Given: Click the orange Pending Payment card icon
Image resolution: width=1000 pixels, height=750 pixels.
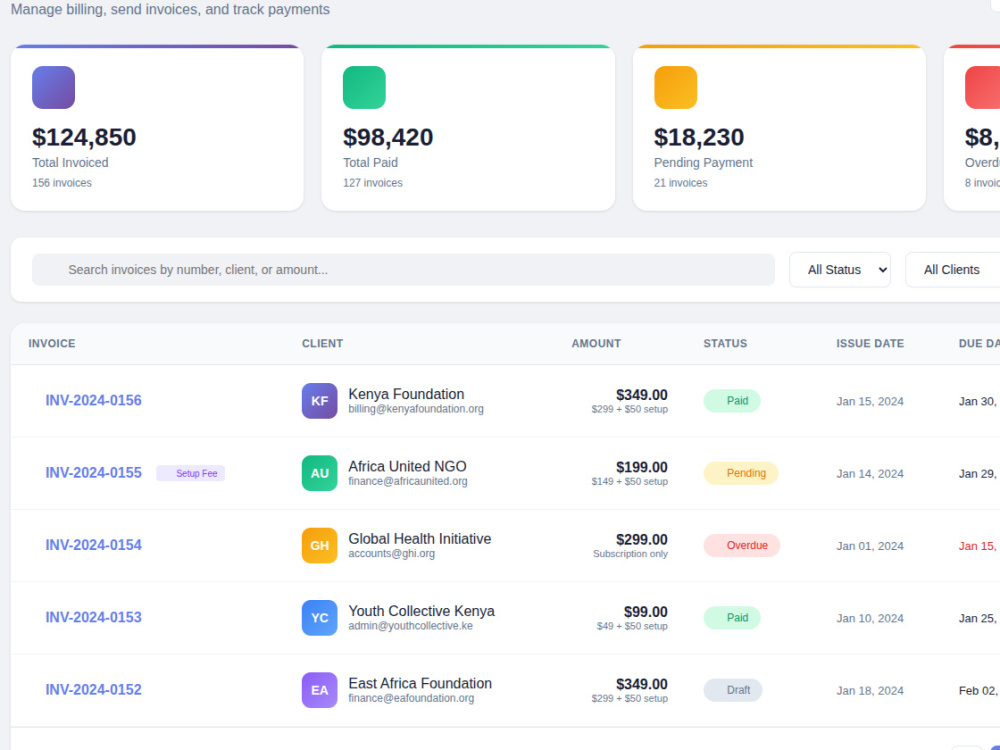Looking at the screenshot, I should (x=675, y=87).
